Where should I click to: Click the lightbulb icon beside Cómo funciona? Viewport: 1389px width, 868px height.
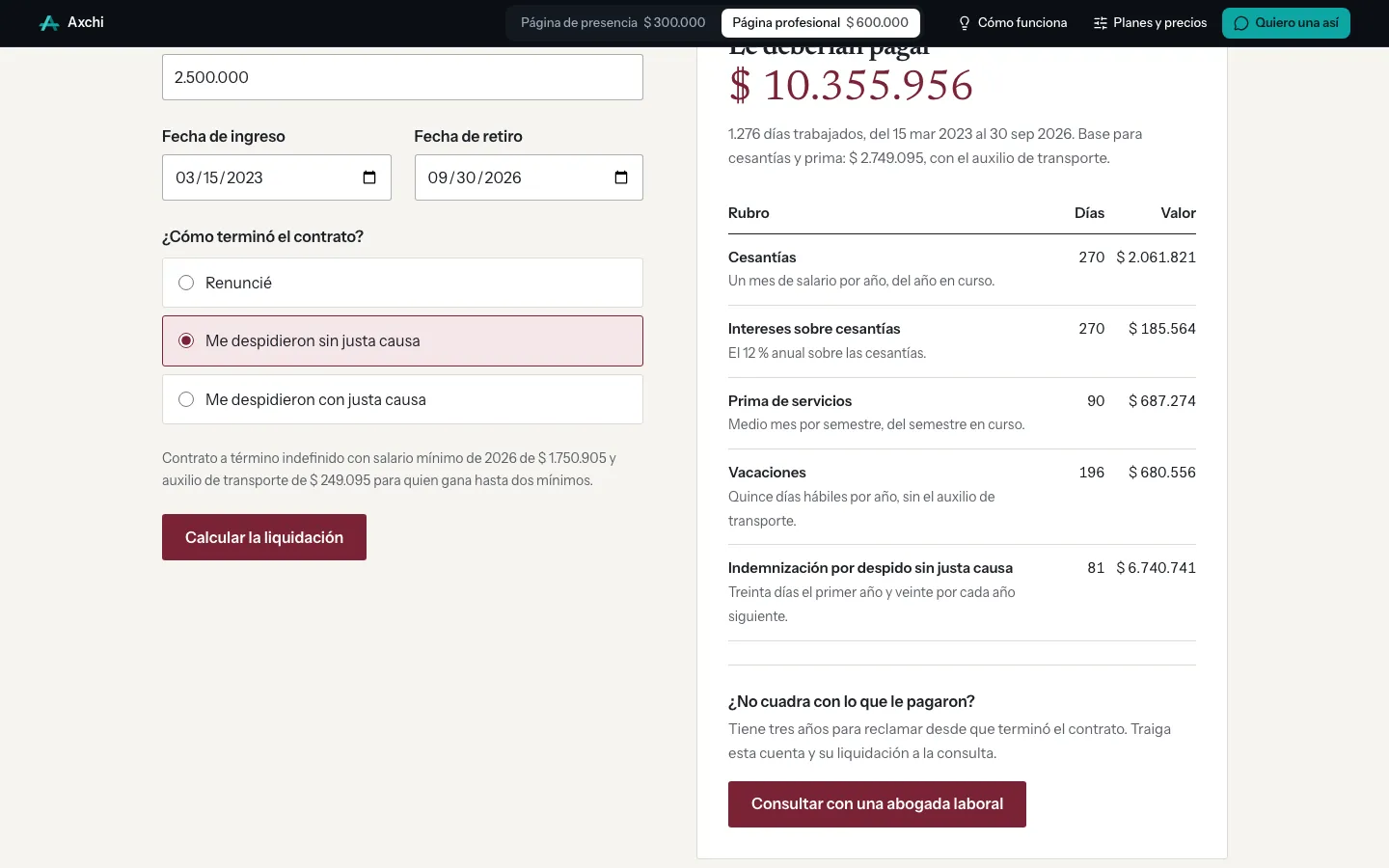pos(964,23)
